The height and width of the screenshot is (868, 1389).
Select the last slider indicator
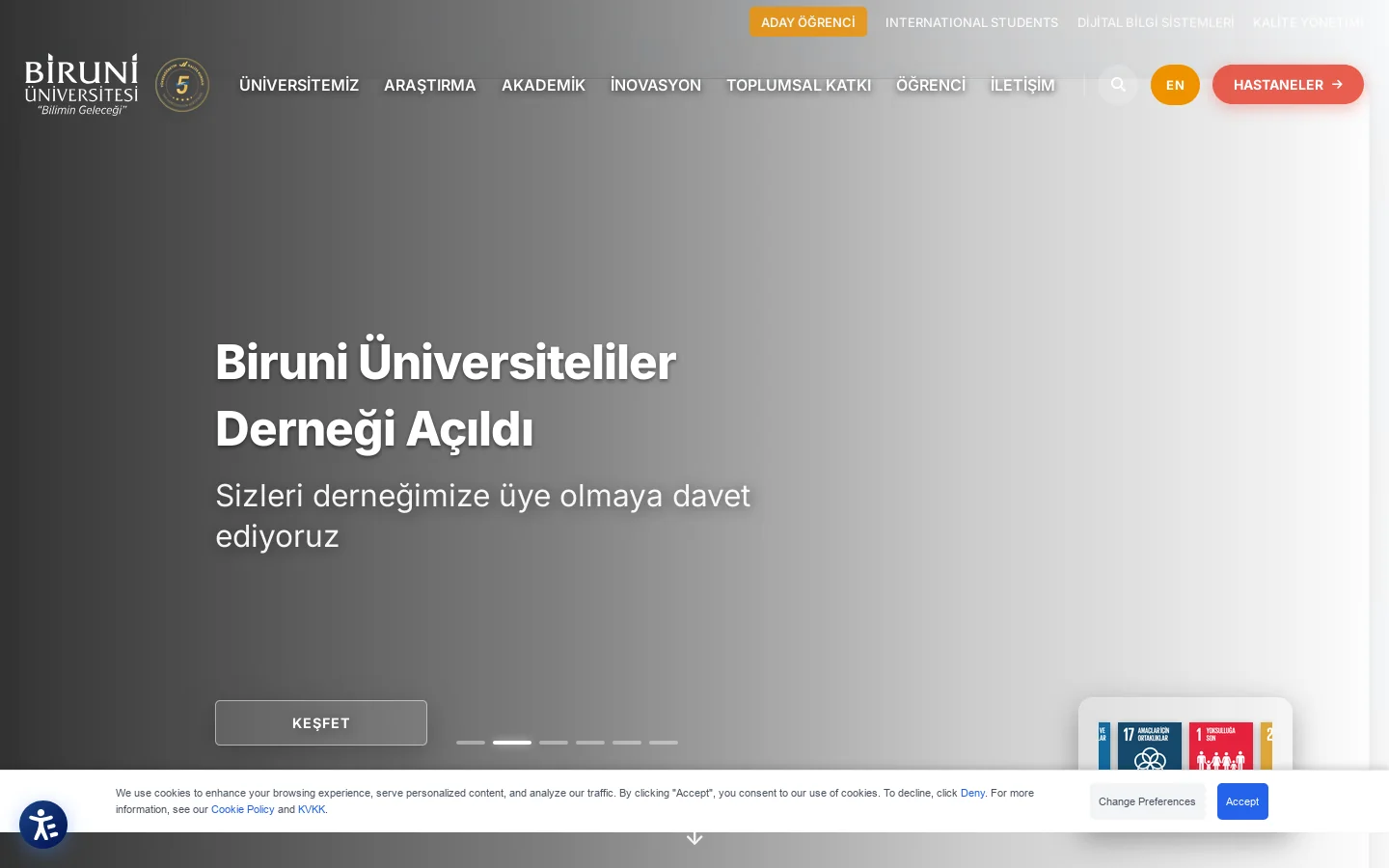point(664,743)
